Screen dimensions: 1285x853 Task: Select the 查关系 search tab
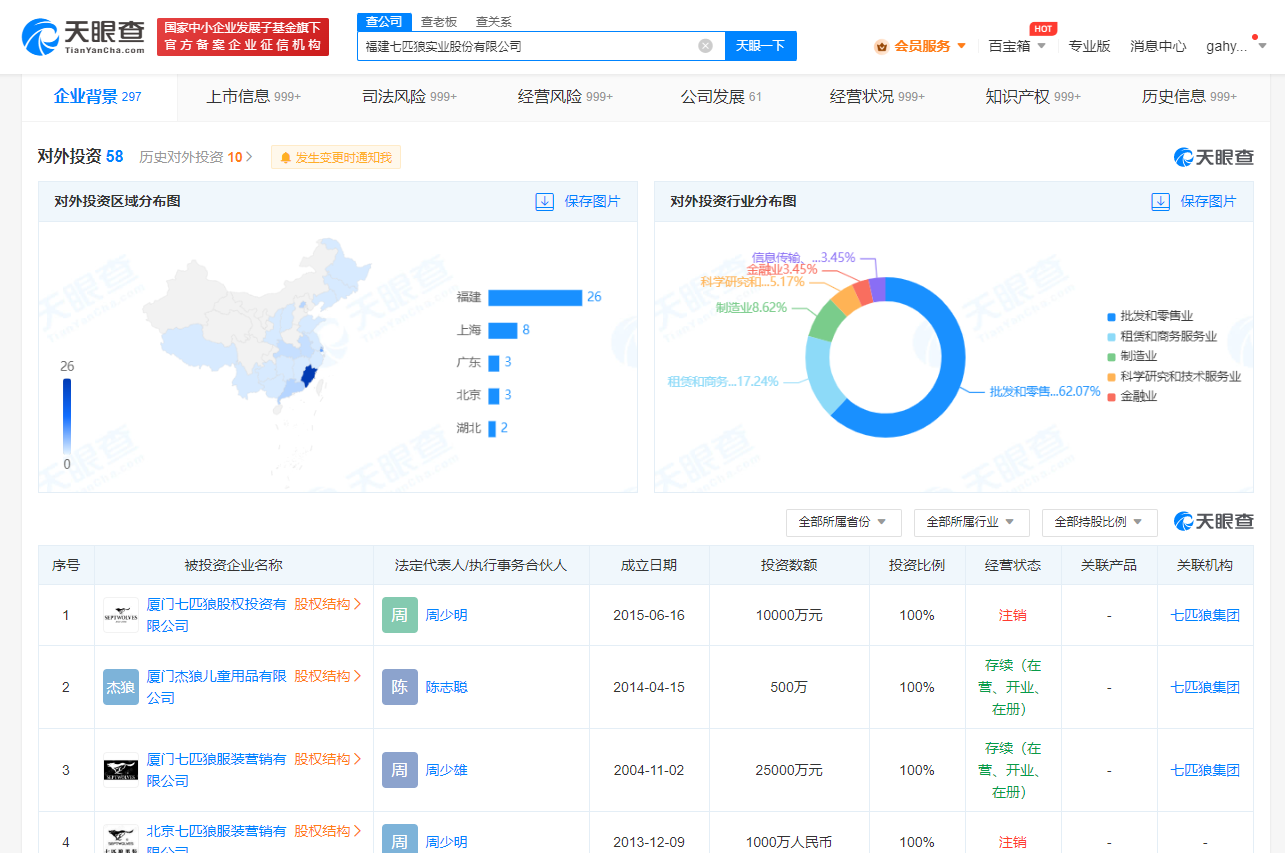pos(493,22)
